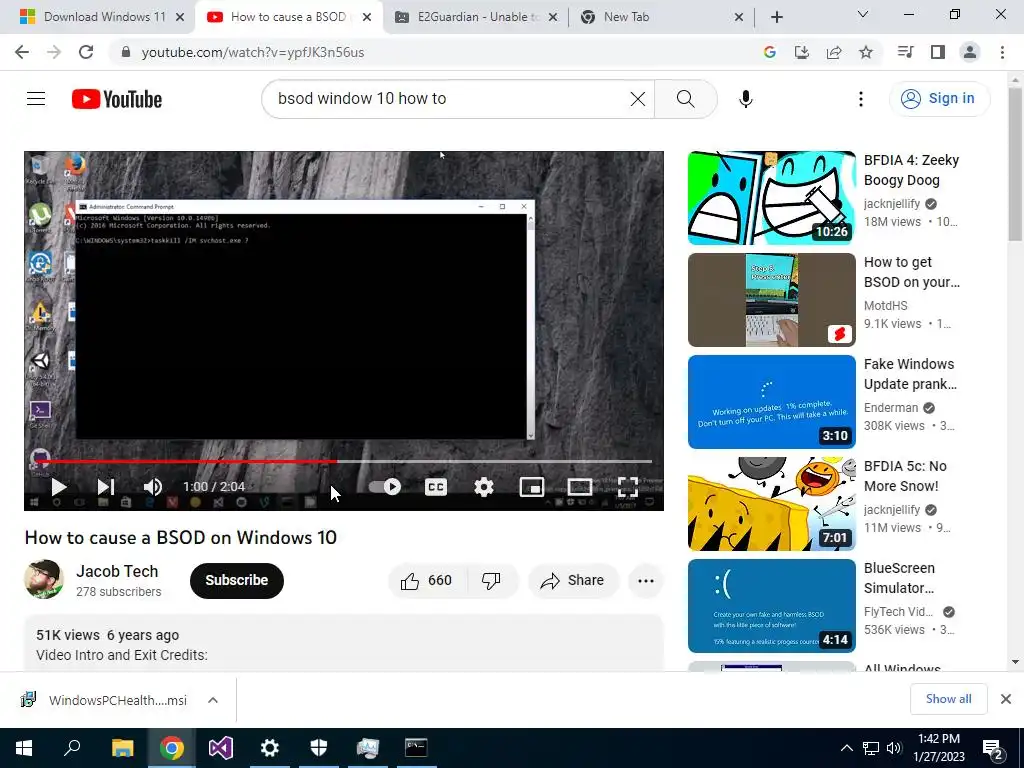The width and height of the screenshot is (1024, 768).
Task: Run the search with magnifier button
Action: pyautogui.click(x=685, y=99)
